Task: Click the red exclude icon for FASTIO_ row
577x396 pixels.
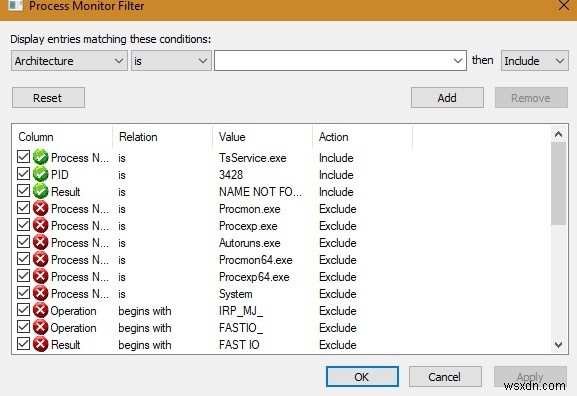Action: point(40,328)
